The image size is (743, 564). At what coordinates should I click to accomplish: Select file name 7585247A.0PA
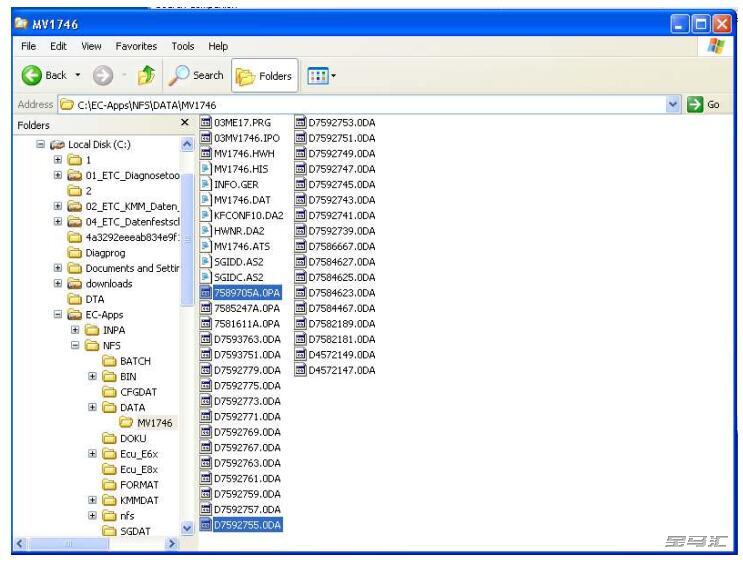pyautogui.click(x=247, y=309)
